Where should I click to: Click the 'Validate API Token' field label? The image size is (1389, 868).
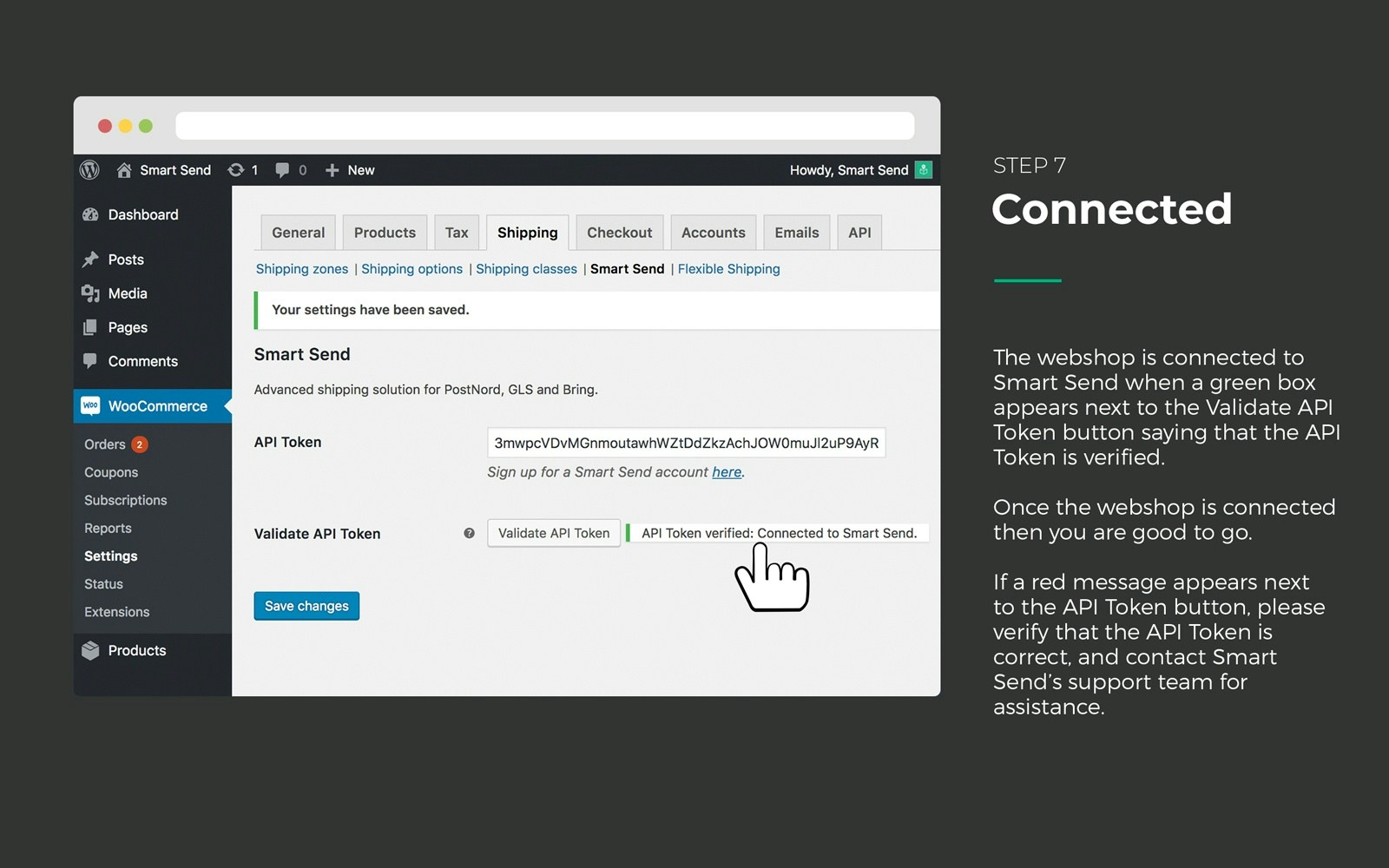(317, 534)
